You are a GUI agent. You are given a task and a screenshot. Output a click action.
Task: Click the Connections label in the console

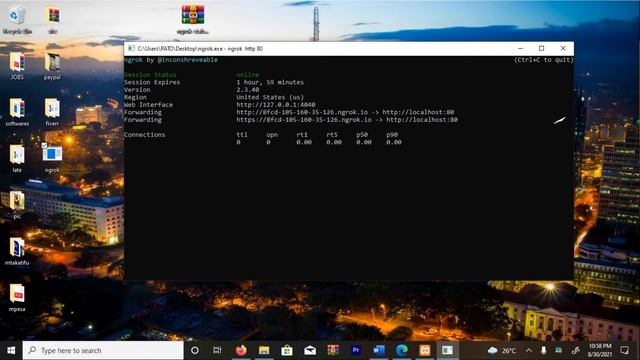coord(144,135)
